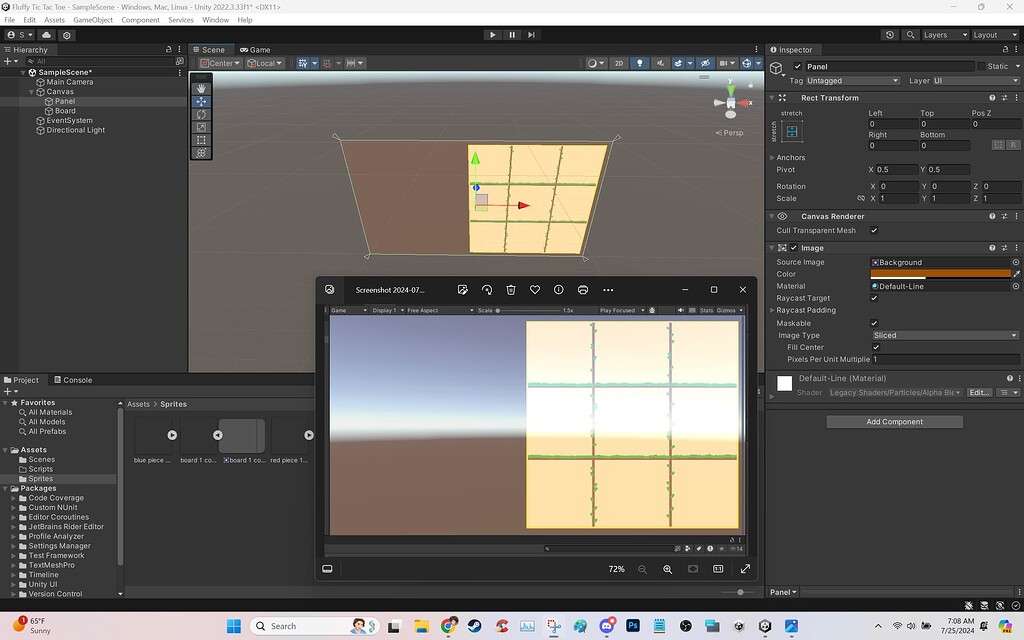
Task: Select the Move tool in the Scene toolbar
Action: click(202, 101)
